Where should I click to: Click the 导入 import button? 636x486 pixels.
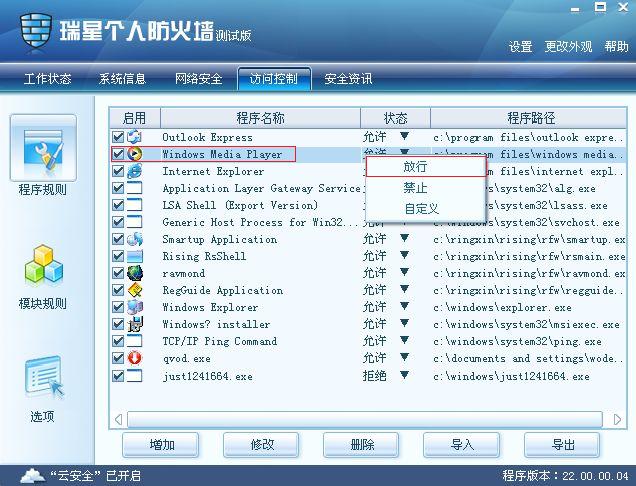[462, 445]
